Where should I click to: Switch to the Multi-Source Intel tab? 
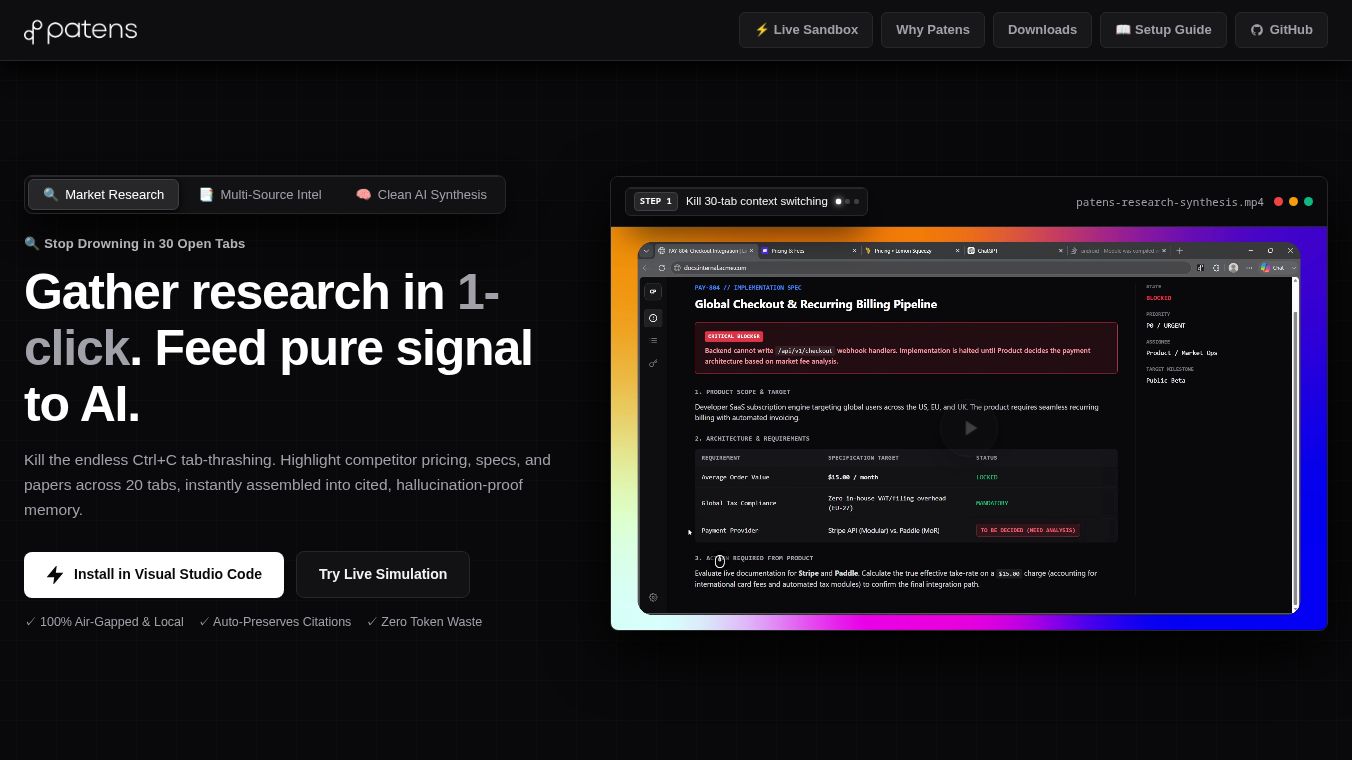(260, 195)
